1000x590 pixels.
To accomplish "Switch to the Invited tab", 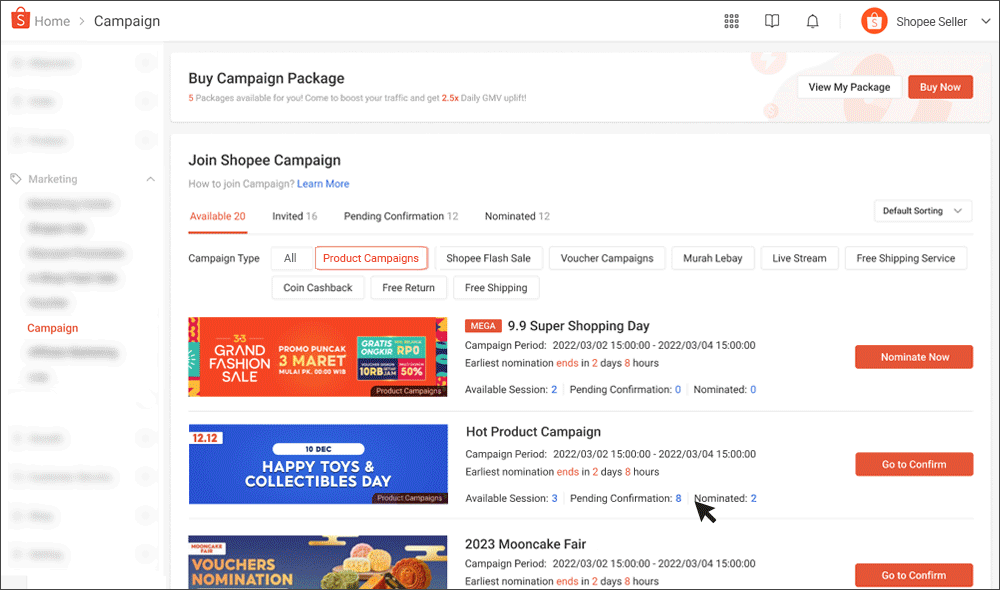I will coord(294,216).
